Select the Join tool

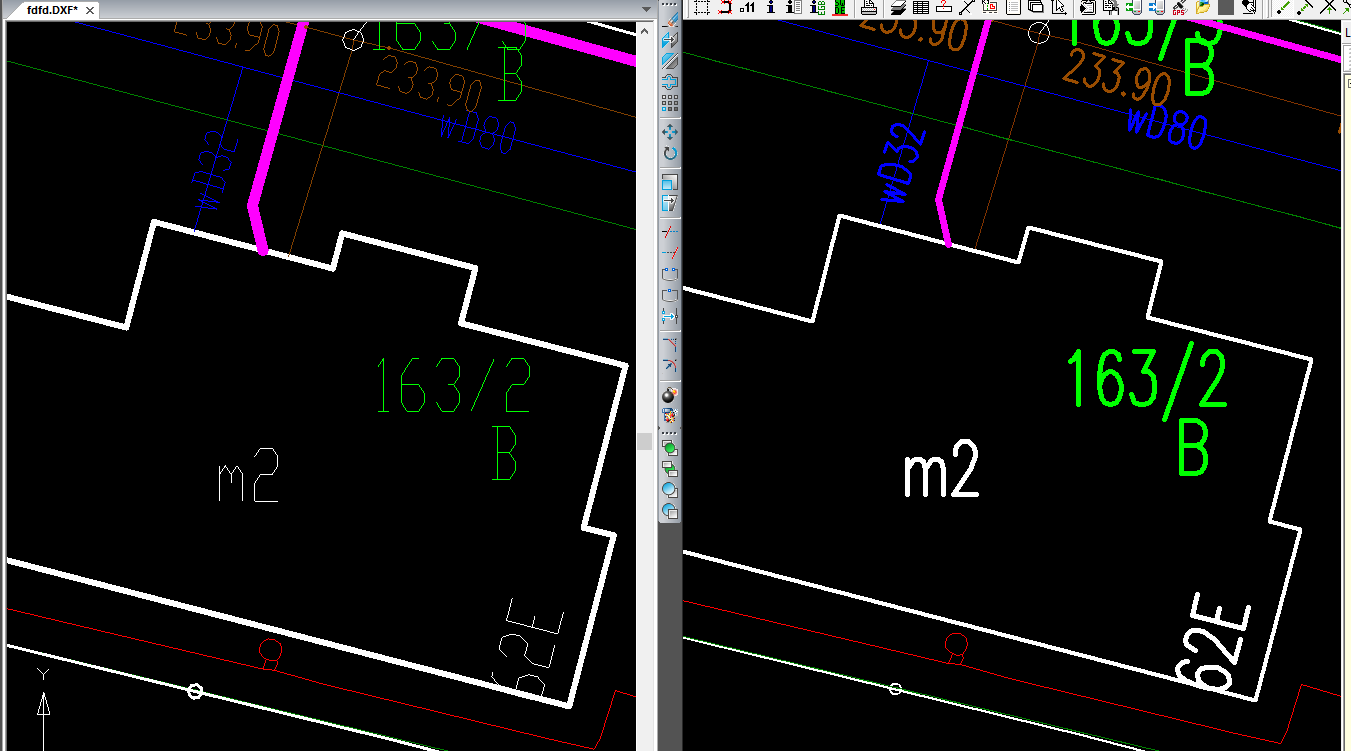click(x=670, y=316)
